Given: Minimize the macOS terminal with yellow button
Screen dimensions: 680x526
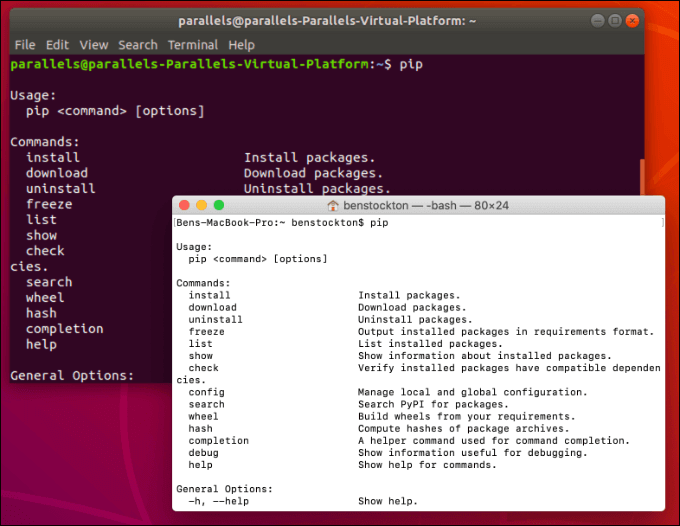Looking at the screenshot, I should click(202, 205).
